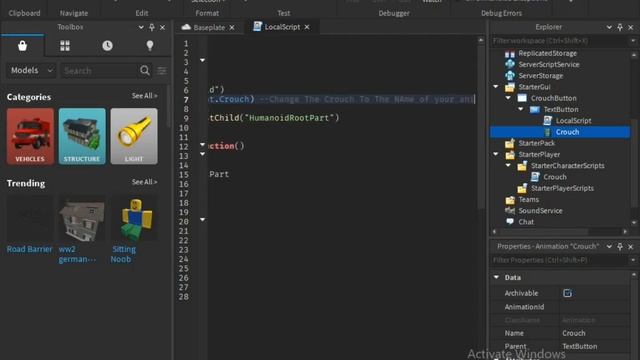
Task: Edit the Name property value Crouch
Action: 594,333
